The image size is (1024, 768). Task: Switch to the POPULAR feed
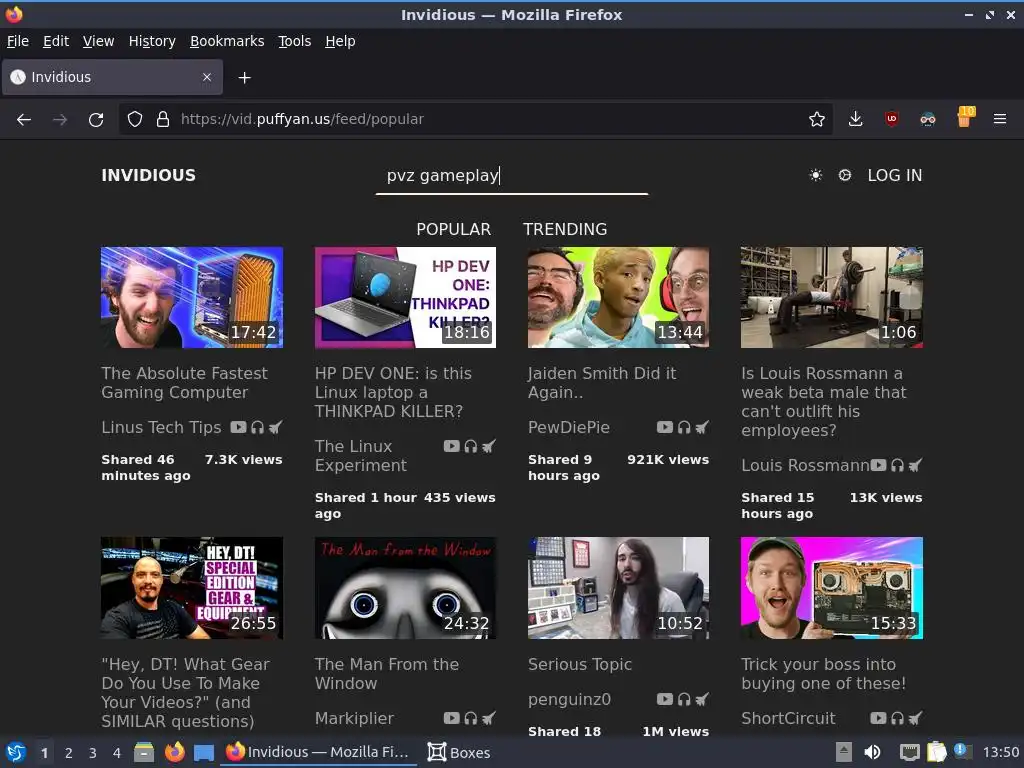(454, 229)
